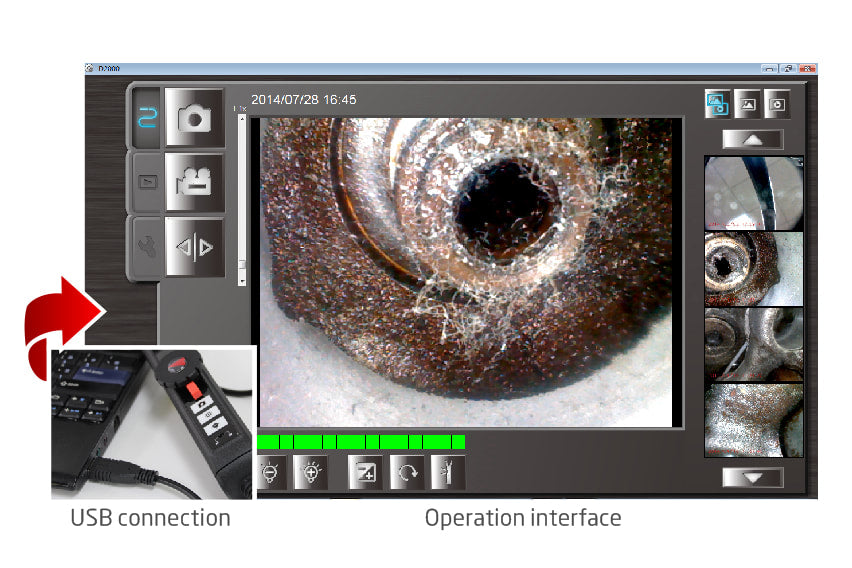The width and height of the screenshot is (852, 568).
Task: Click the mirror/flip image button
Action: point(194,246)
